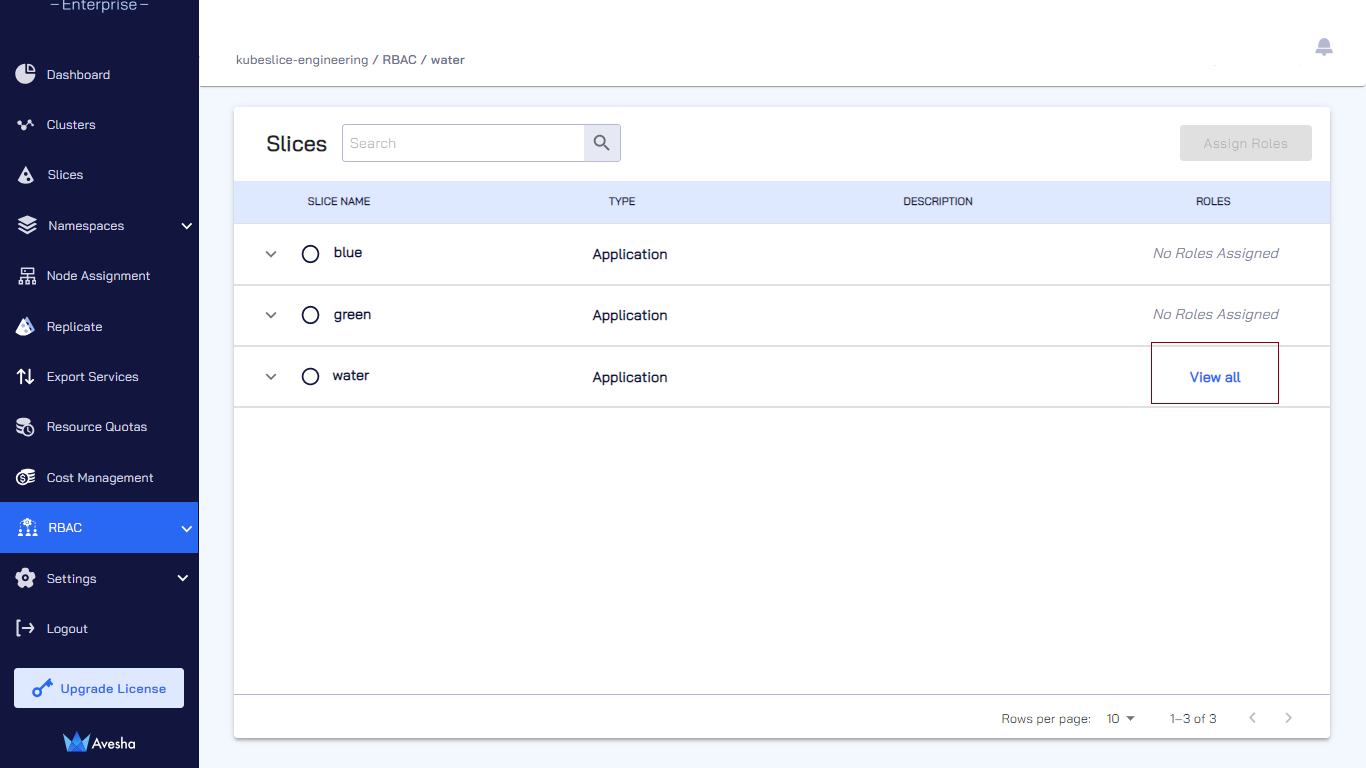Go to Cost Management in the sidebar
The image size is (1366, 768).
point(99,478)
